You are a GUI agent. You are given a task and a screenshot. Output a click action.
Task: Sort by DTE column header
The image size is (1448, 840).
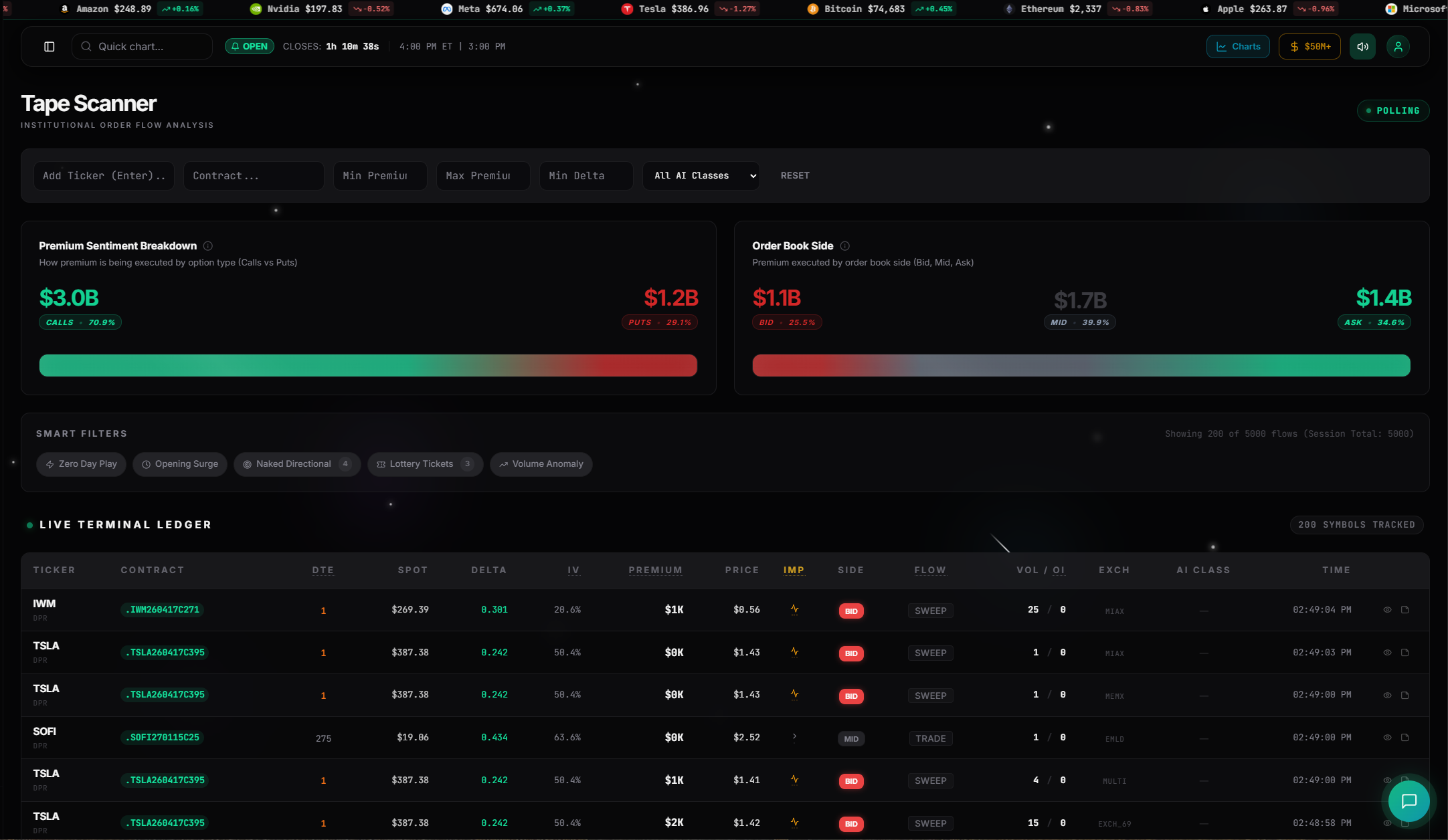(x=323, y=570)
